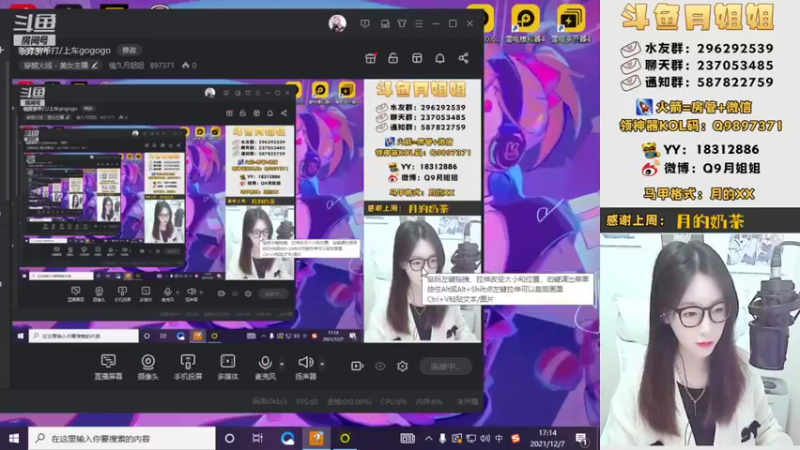
Task: Focus the Windows taskbar search box
Action: tap(121, 438)
